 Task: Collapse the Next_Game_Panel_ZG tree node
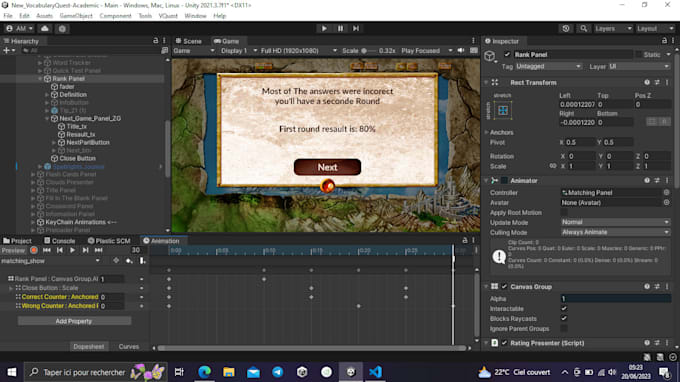point(47,118)
